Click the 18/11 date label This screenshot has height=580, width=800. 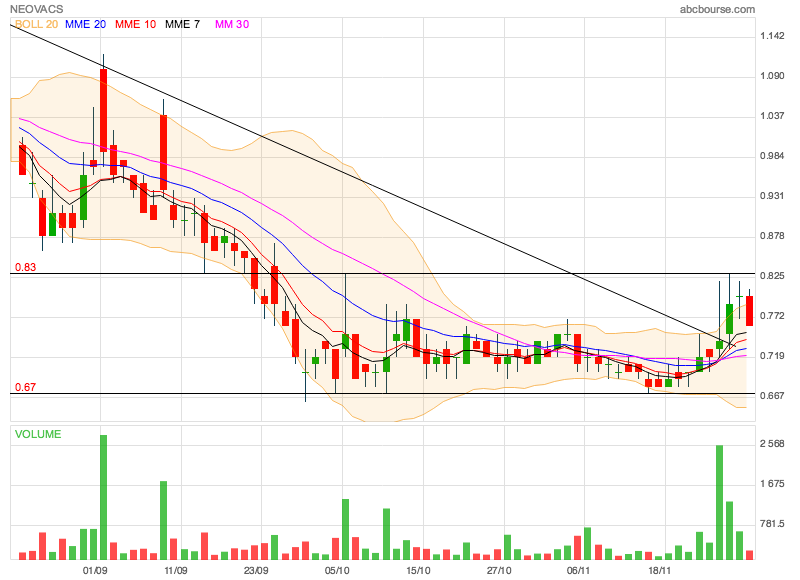pyautogui.click(x=660, y=570)
